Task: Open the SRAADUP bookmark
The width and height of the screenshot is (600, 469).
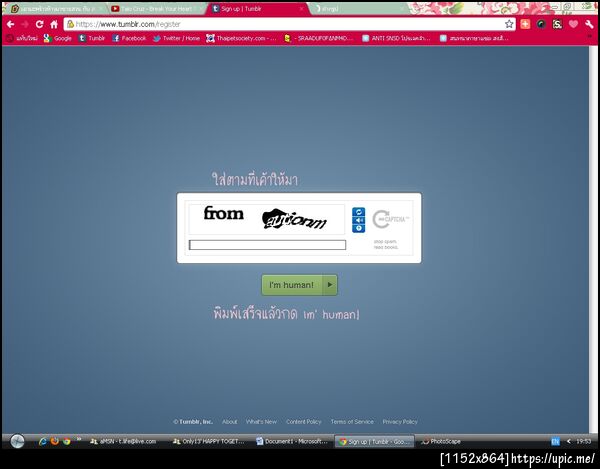Action: (318, 38)
